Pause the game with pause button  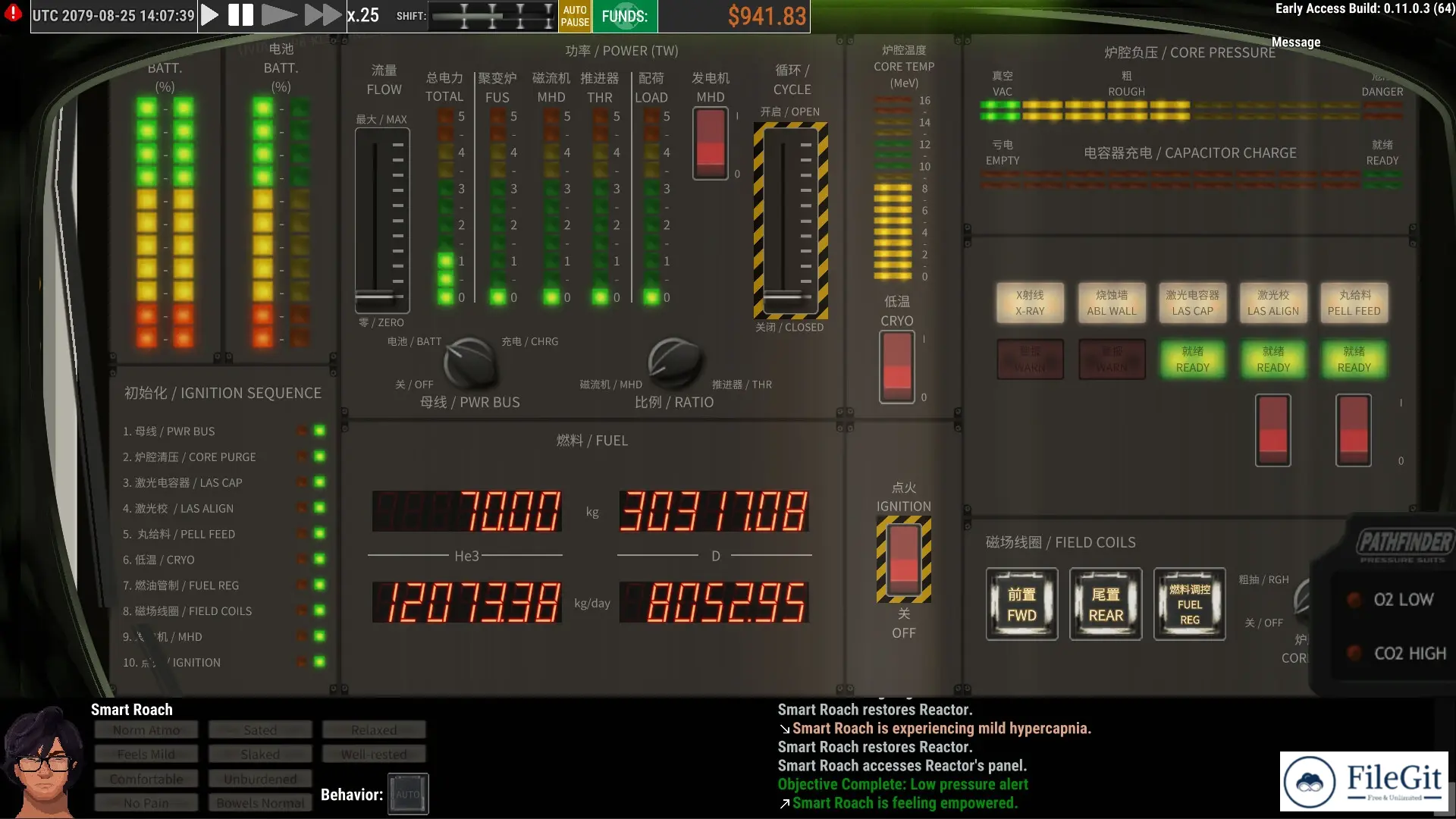(x=240, y=15)
